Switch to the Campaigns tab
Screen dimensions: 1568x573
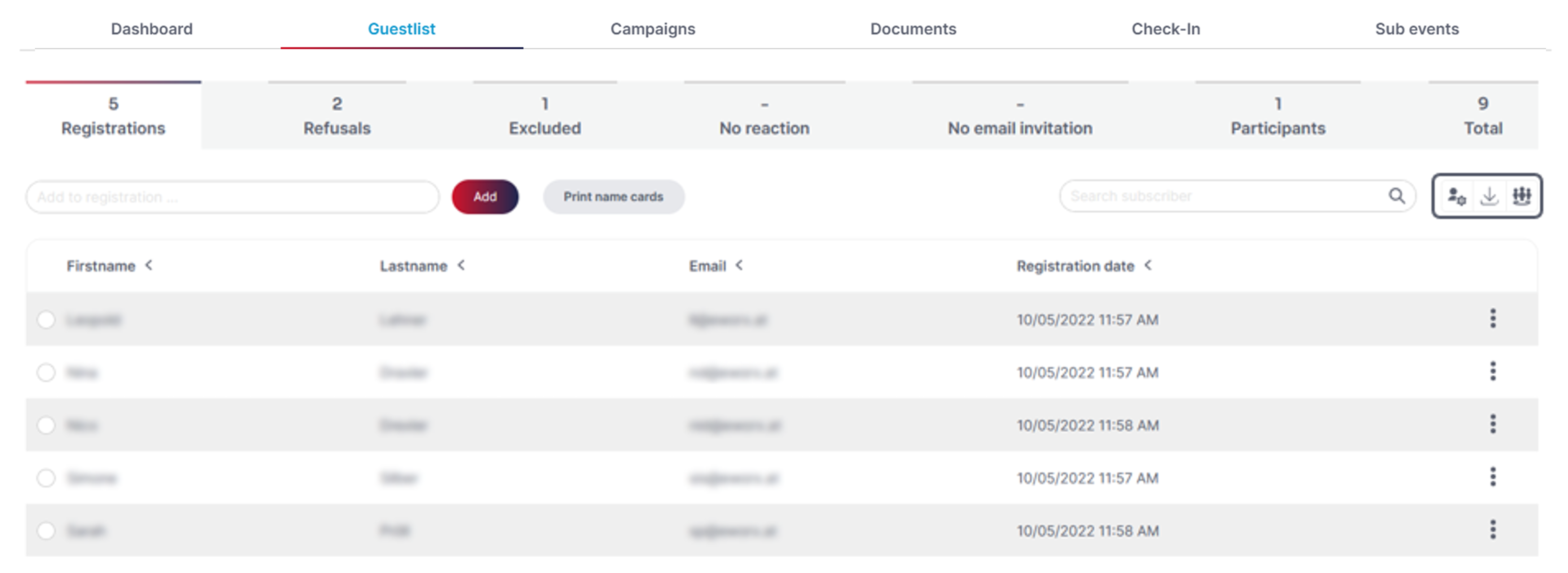tap(652, 29)
